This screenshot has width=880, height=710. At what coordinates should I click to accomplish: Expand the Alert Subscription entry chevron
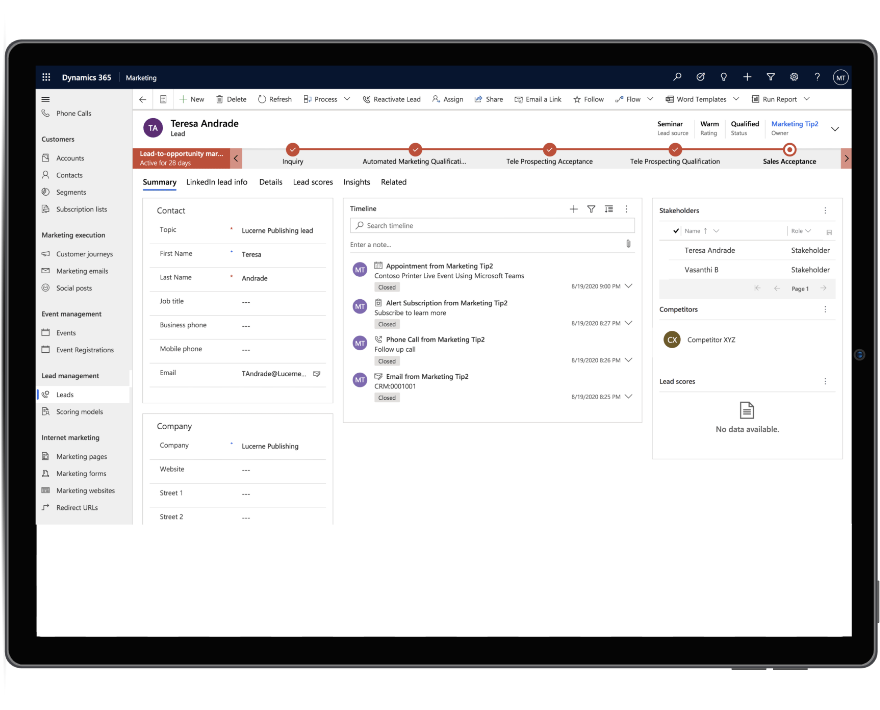pos(629,323)
